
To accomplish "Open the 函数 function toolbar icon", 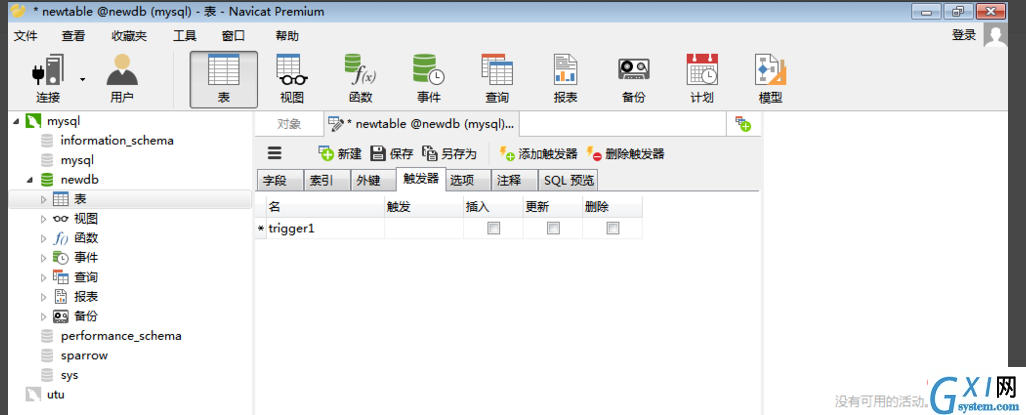I will coord(360,79).
